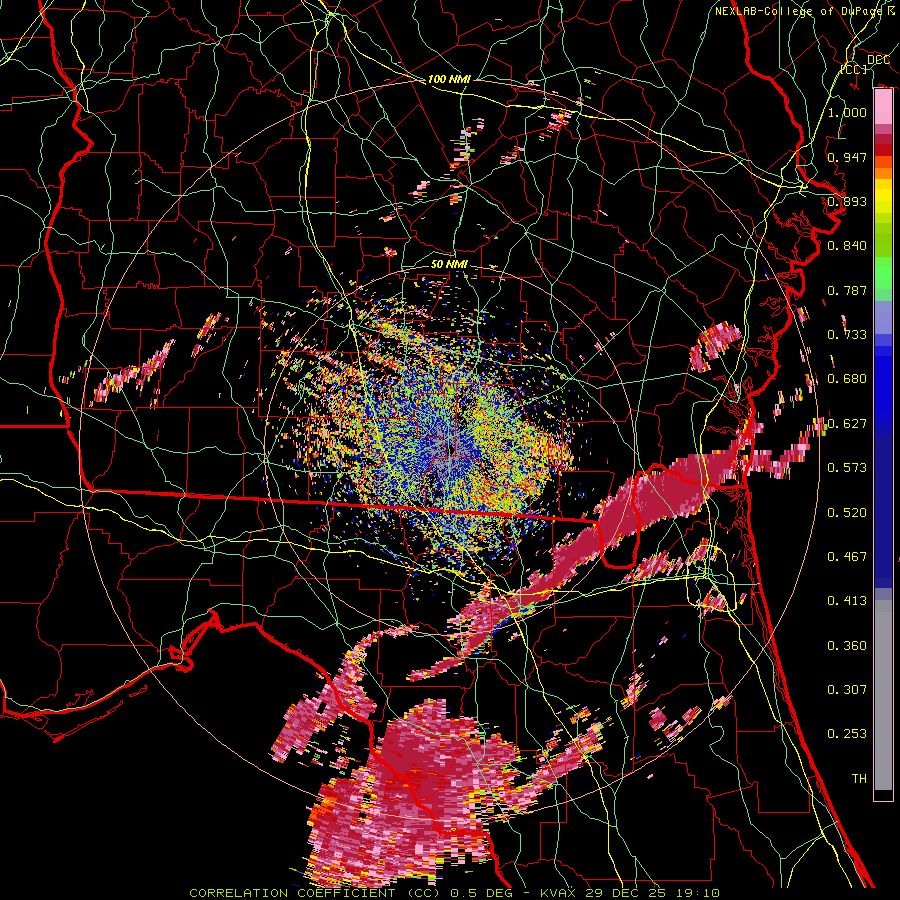Viewport: 900px width, 900px height.
Task: Select the 0.680 value on the color scale
Action: pyautogui.click(x=847, y=379)
